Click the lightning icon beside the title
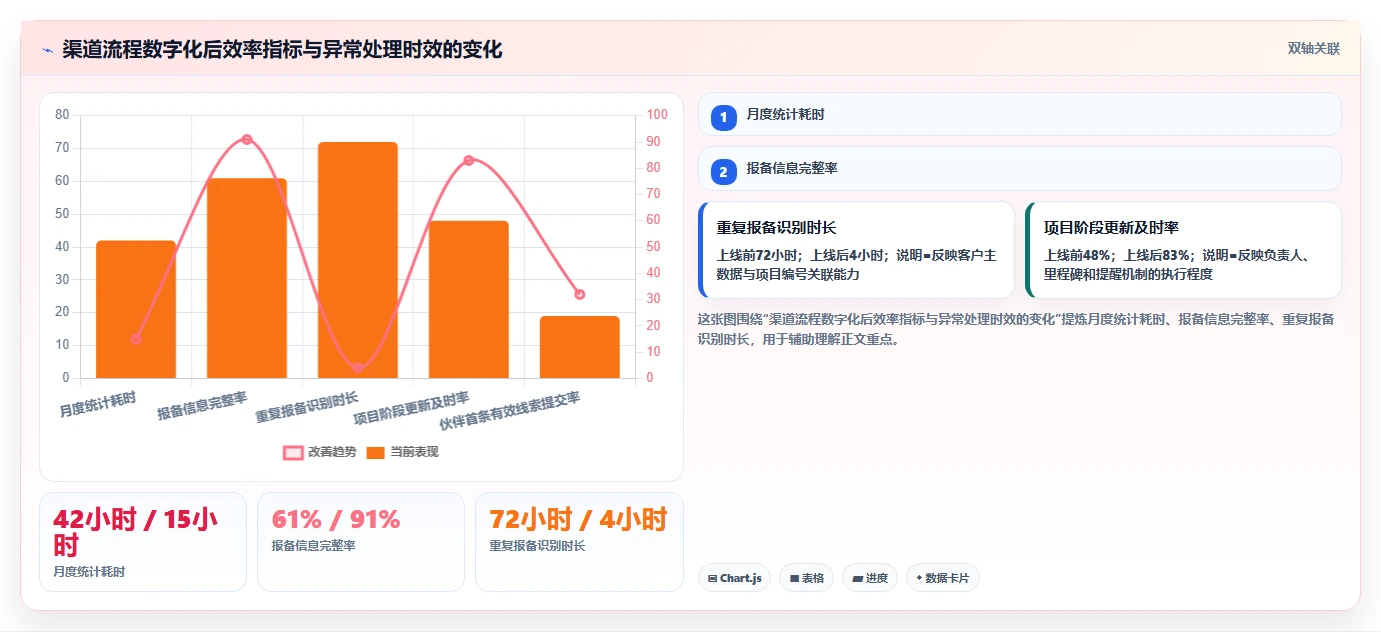The image size is (1381, 632). [47, 50]
